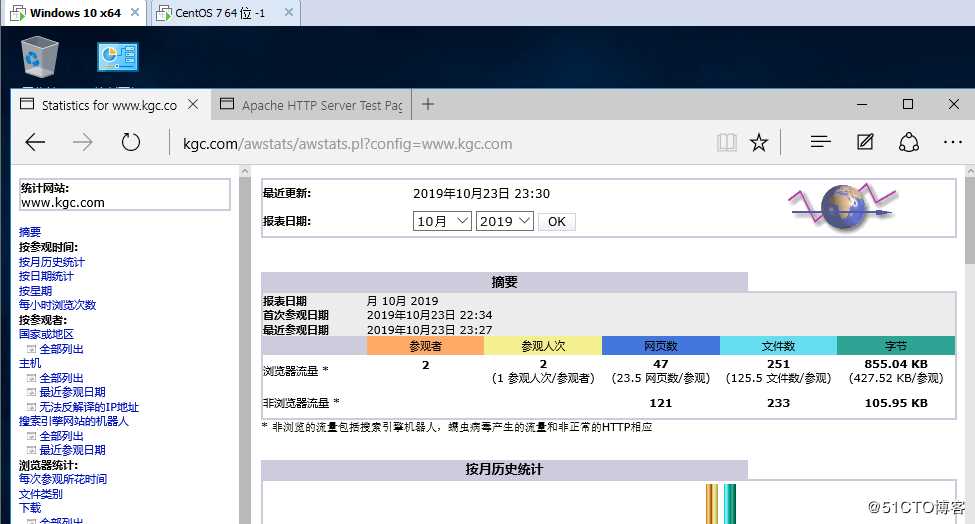This screenshot has height=524, width=975.
Task: Go back with the browser back arrow
Action: click(35, 142)
